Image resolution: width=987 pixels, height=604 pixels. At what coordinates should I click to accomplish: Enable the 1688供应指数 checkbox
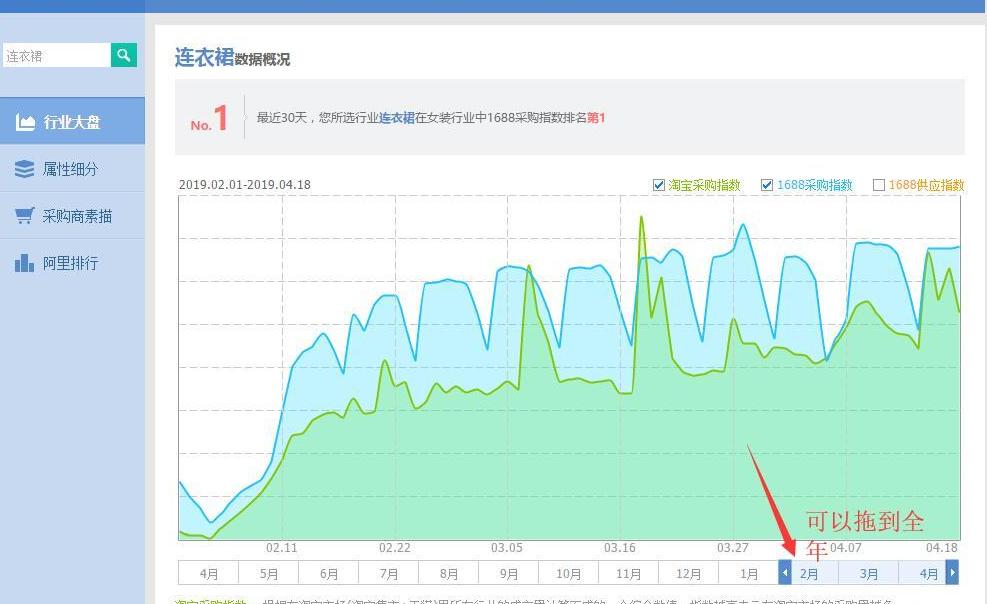click(x=879, y=185)
